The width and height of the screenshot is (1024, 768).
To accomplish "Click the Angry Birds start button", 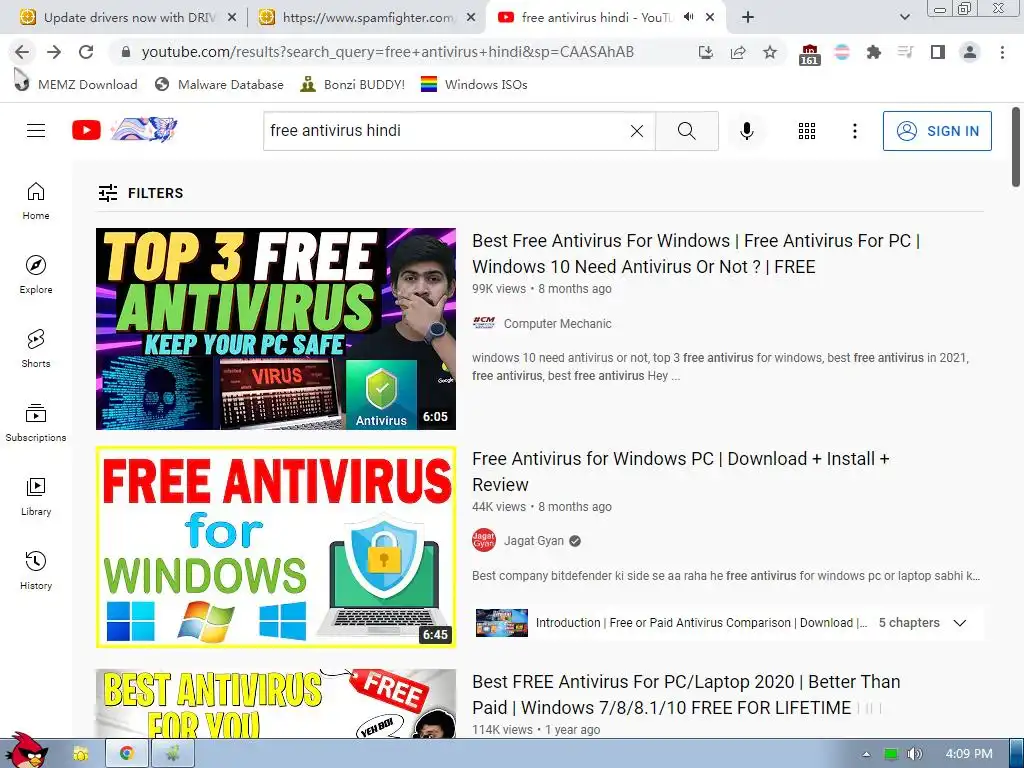I will (25, 751).
